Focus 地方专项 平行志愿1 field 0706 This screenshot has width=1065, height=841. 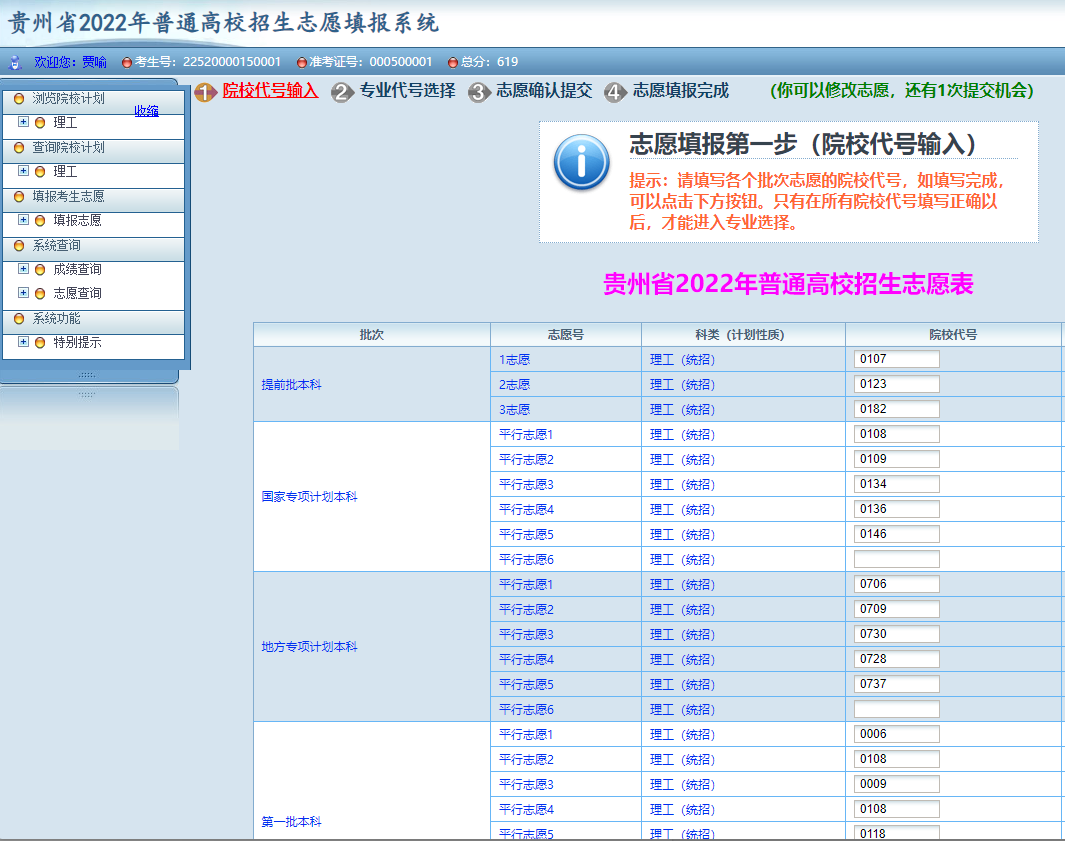(897, 584)
